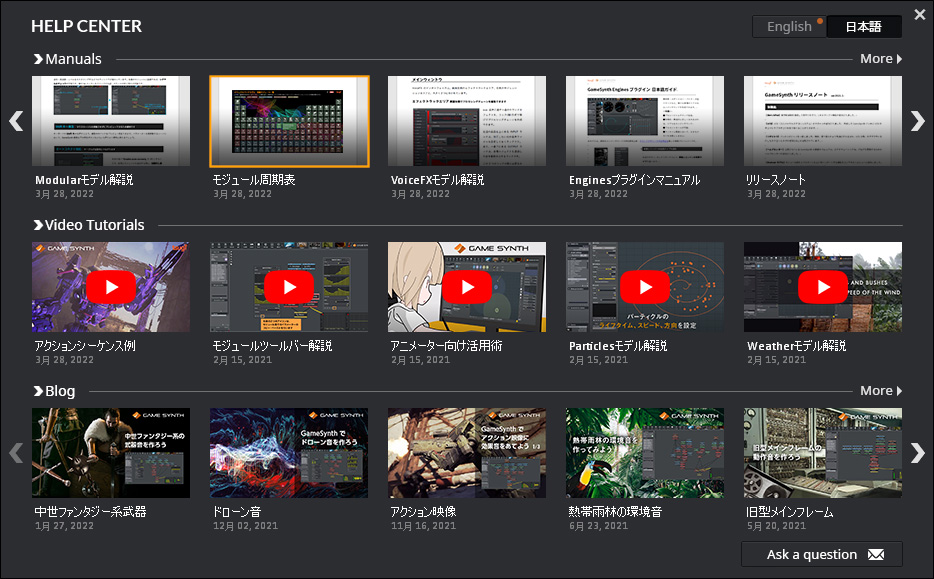The width and height of the screenshot is (934, 579).
Task: Open the 熱帯雨林の環境音 blog thumbnail
Action: (645, 453)
